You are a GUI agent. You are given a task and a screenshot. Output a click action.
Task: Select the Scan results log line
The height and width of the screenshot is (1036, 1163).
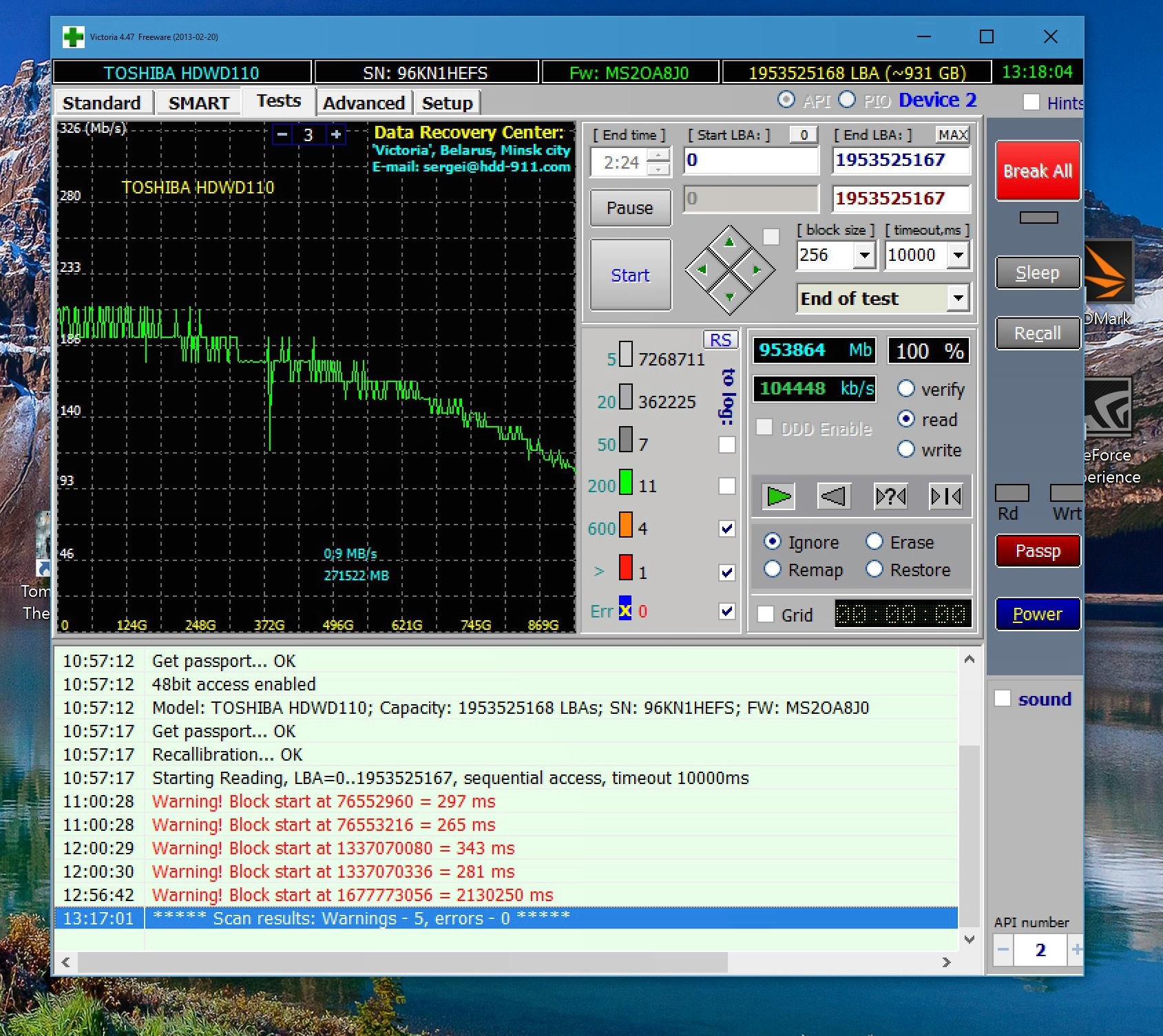coord(506,918)
